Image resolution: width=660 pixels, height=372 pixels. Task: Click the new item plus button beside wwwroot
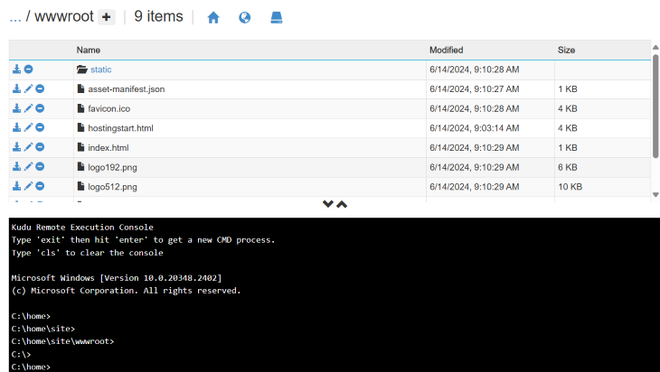[x=106, y=17]
